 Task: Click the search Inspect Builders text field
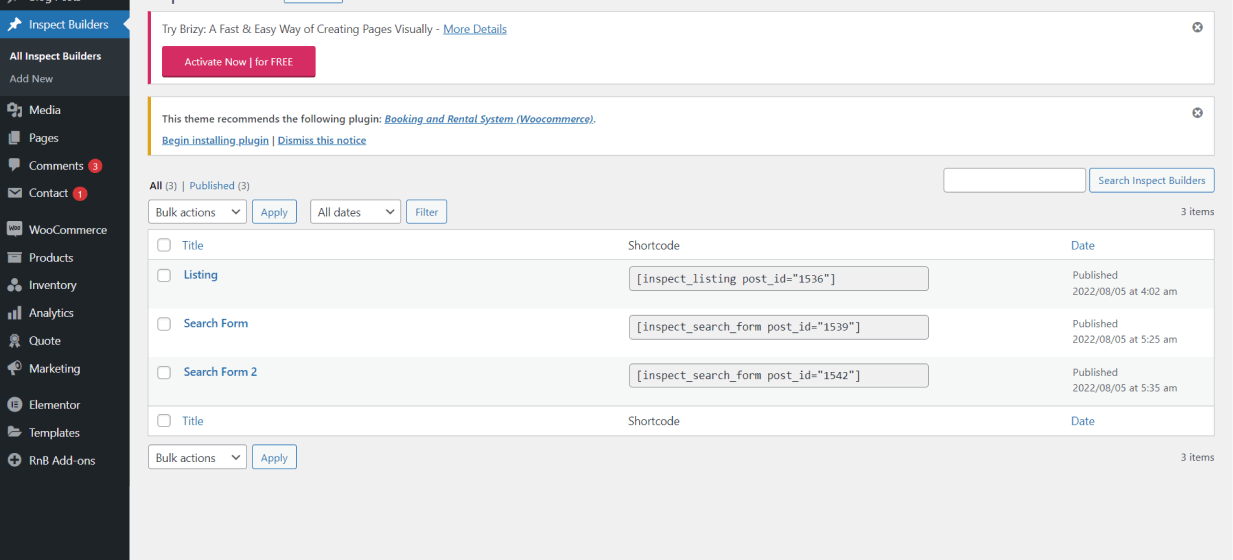[x=1014, y=181]
